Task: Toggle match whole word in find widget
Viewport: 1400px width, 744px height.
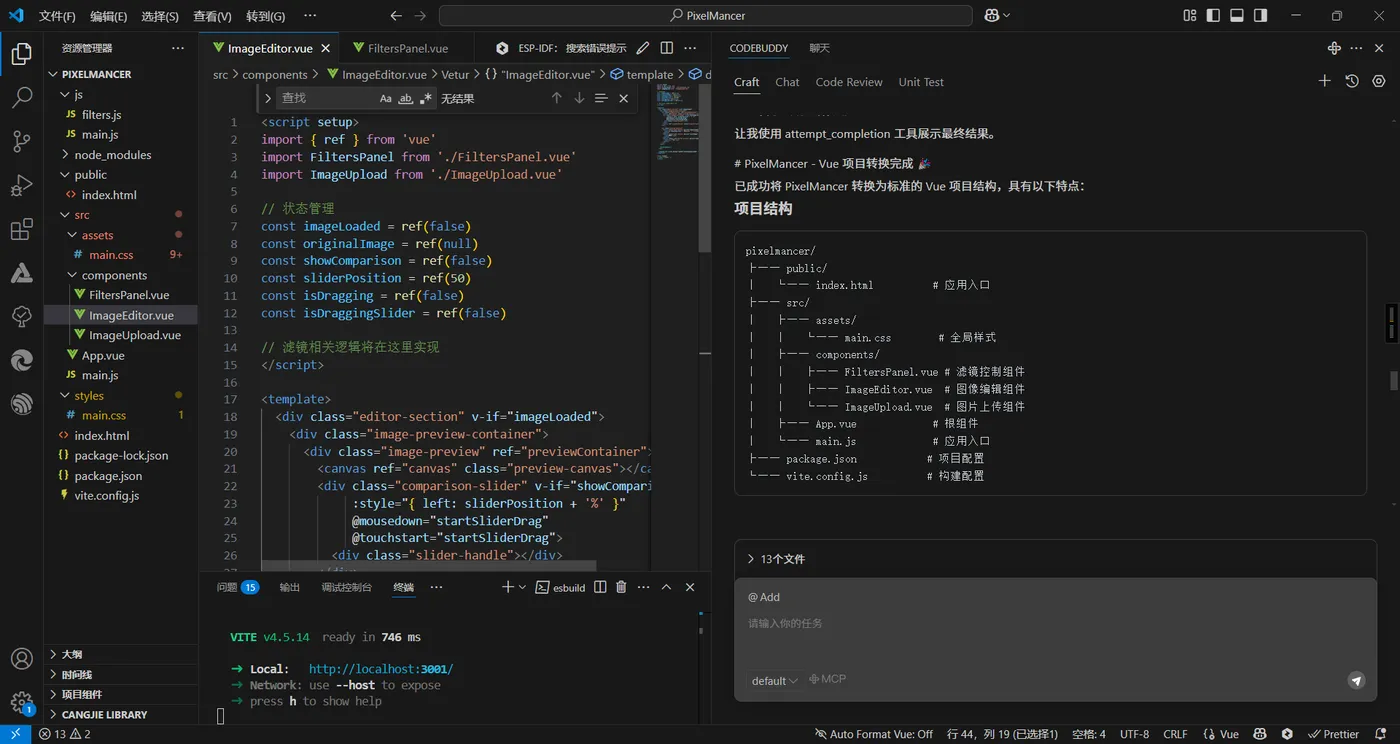Action: (x=406, y=99)
